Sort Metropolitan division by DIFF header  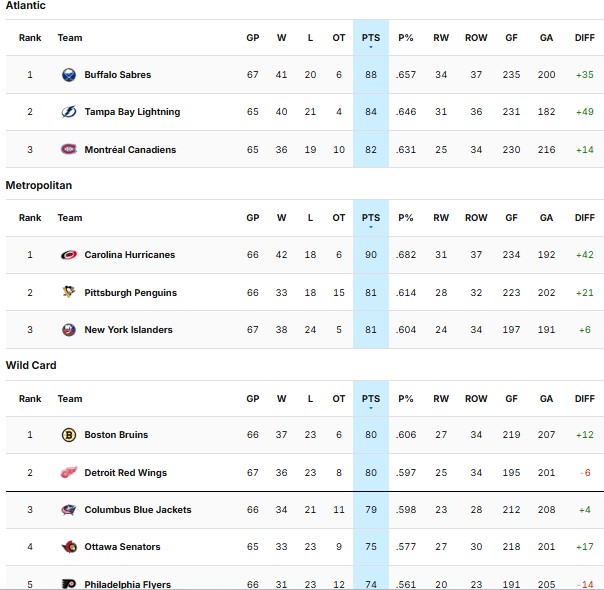coord(584,218)
